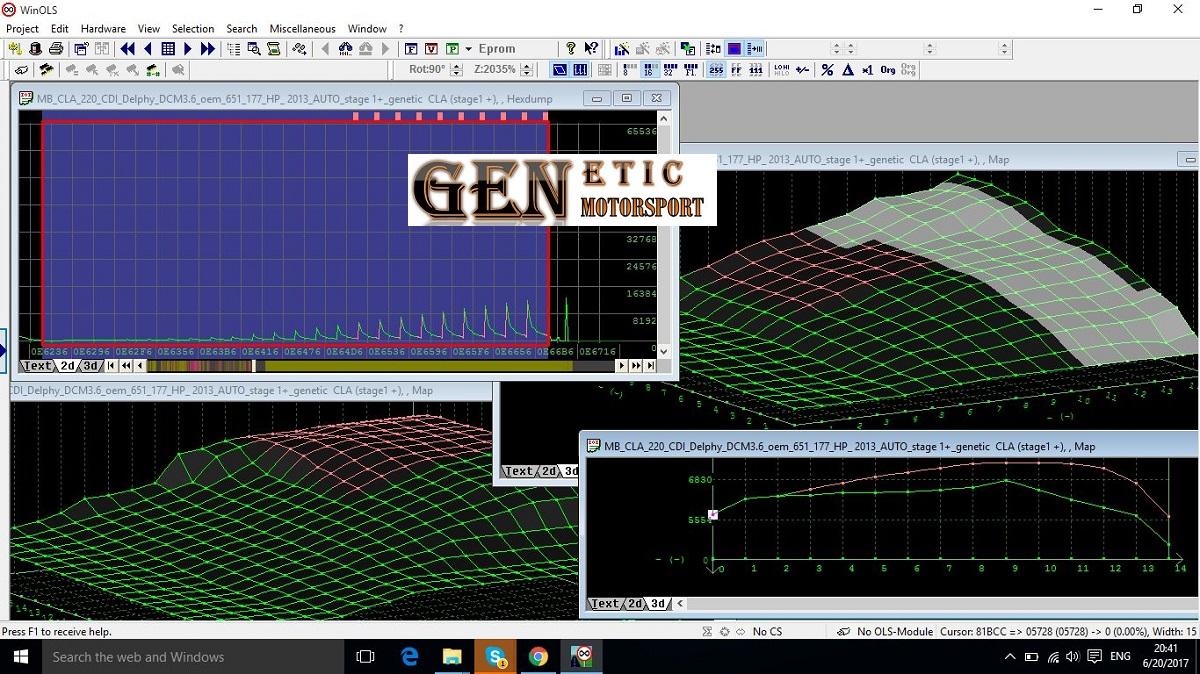Click the LoHi byte order icon

781,70
